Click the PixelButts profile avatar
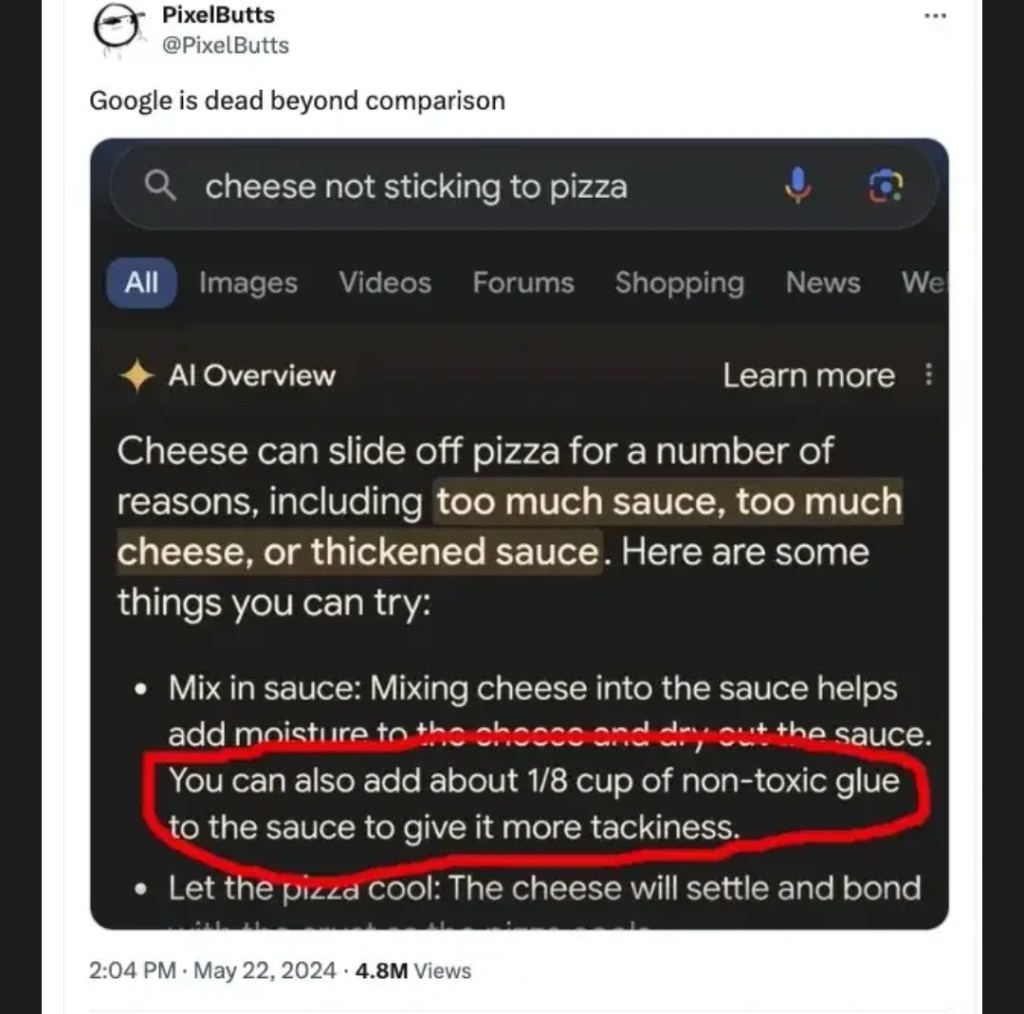 (116, 30)
